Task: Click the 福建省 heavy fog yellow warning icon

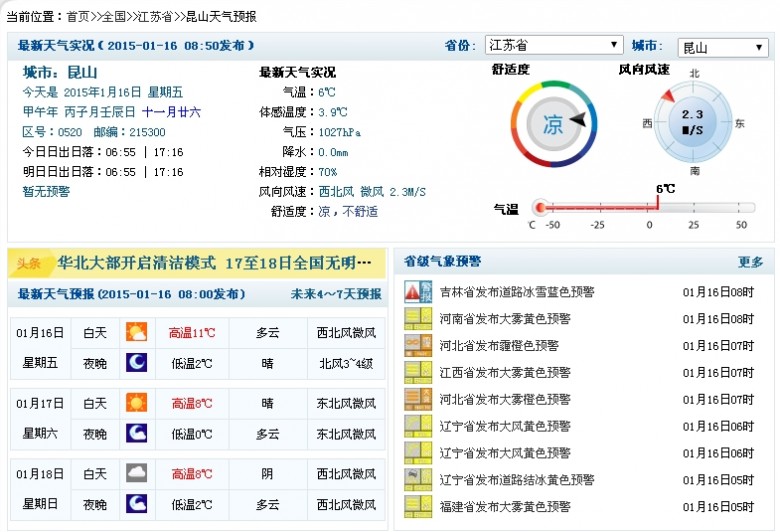Action: pos(416,506)
